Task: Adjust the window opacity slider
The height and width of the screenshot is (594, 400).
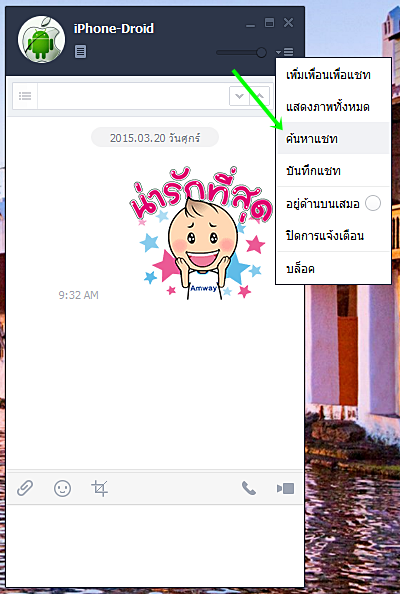Action: [x=241, y=52]
